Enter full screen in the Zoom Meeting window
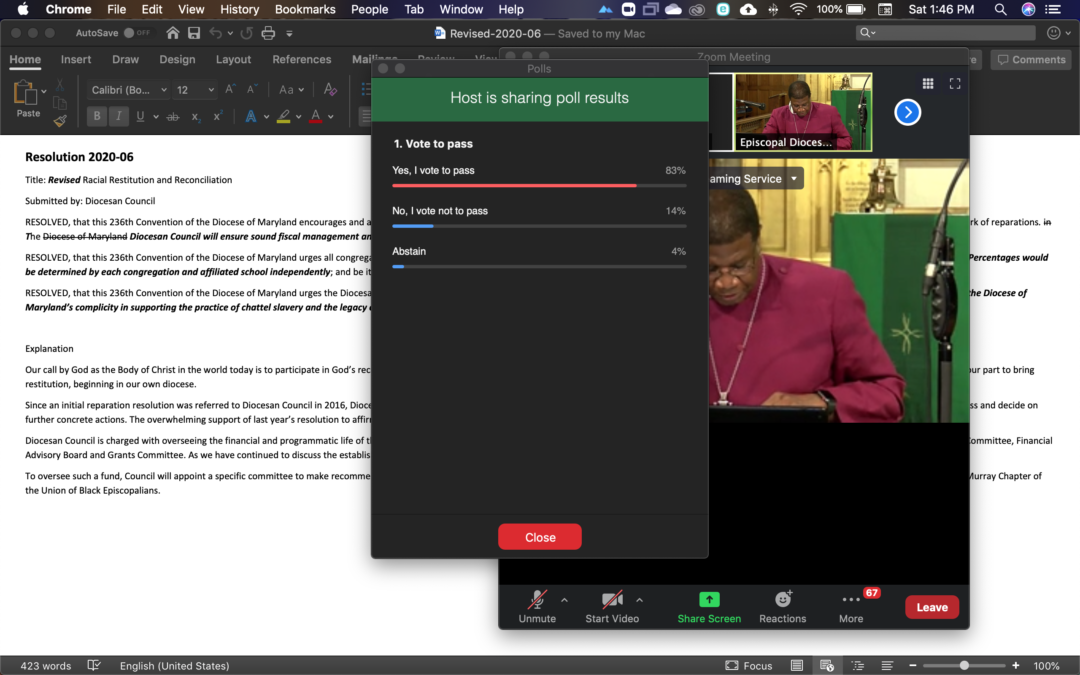The width and height of the screenshot is (1080, 675). click(x=955, y=84)
